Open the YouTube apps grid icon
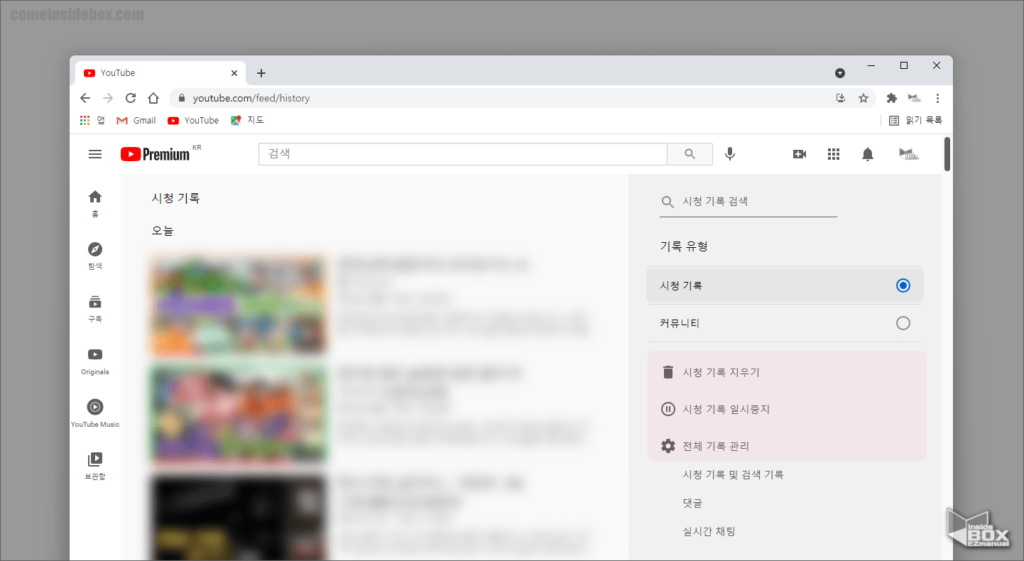This screenshot has width=1024, height=561. tap(833, 154)
